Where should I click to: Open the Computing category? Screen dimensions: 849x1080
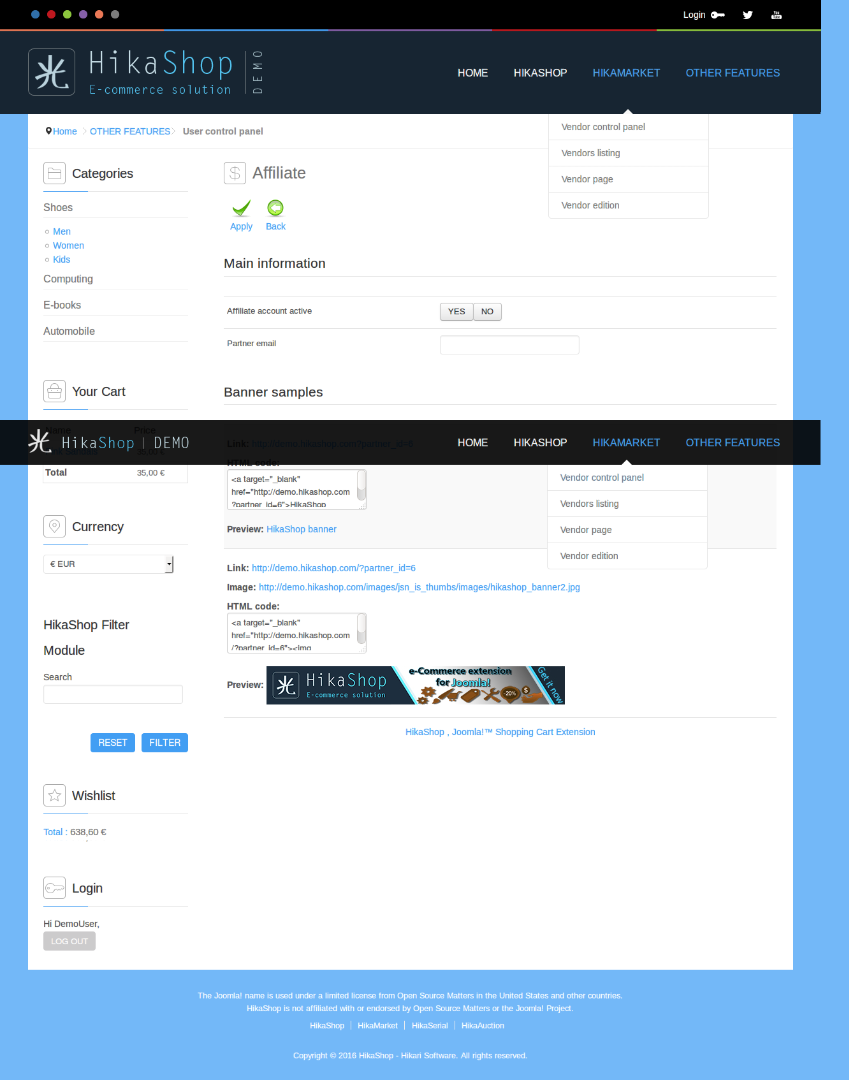[x=68, y=279]
